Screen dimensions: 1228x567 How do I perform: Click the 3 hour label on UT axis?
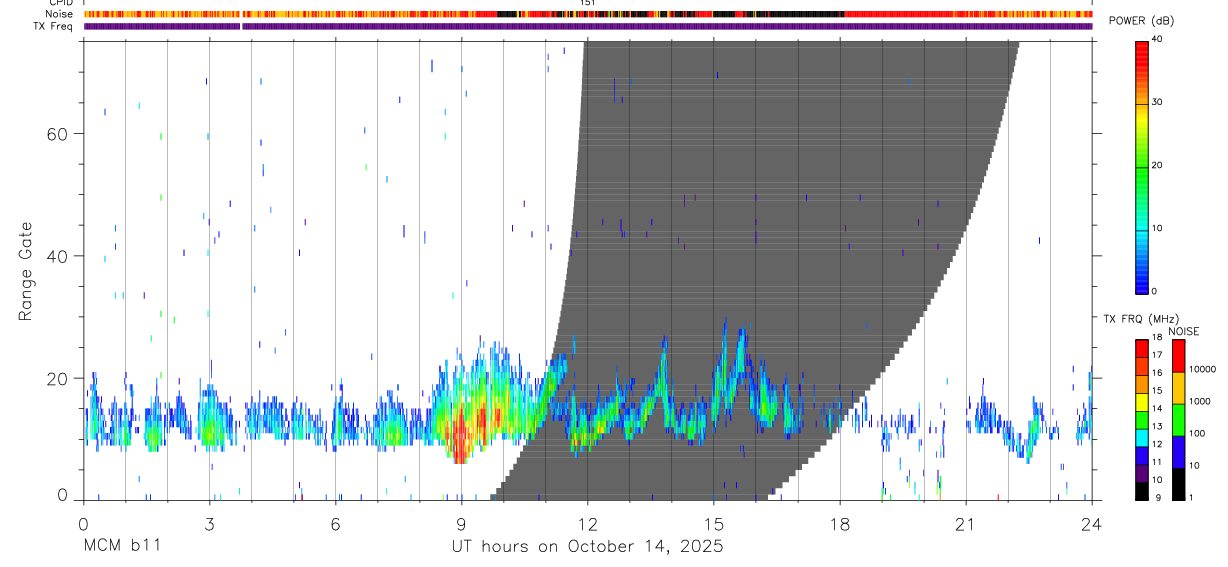(x=209, y=524)
